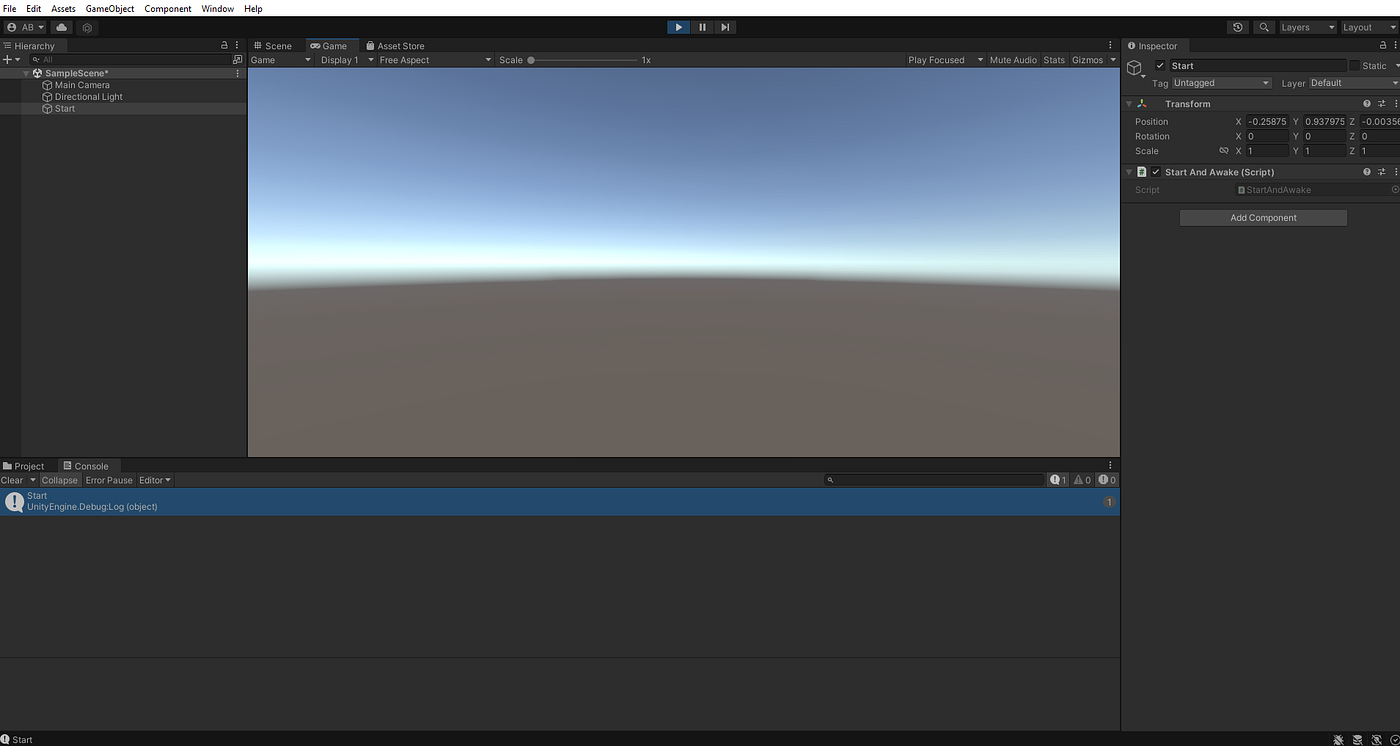This screenshot has height=746, width=1400.
Task: Collapse the Transform component
Action: click(1128, 103)
